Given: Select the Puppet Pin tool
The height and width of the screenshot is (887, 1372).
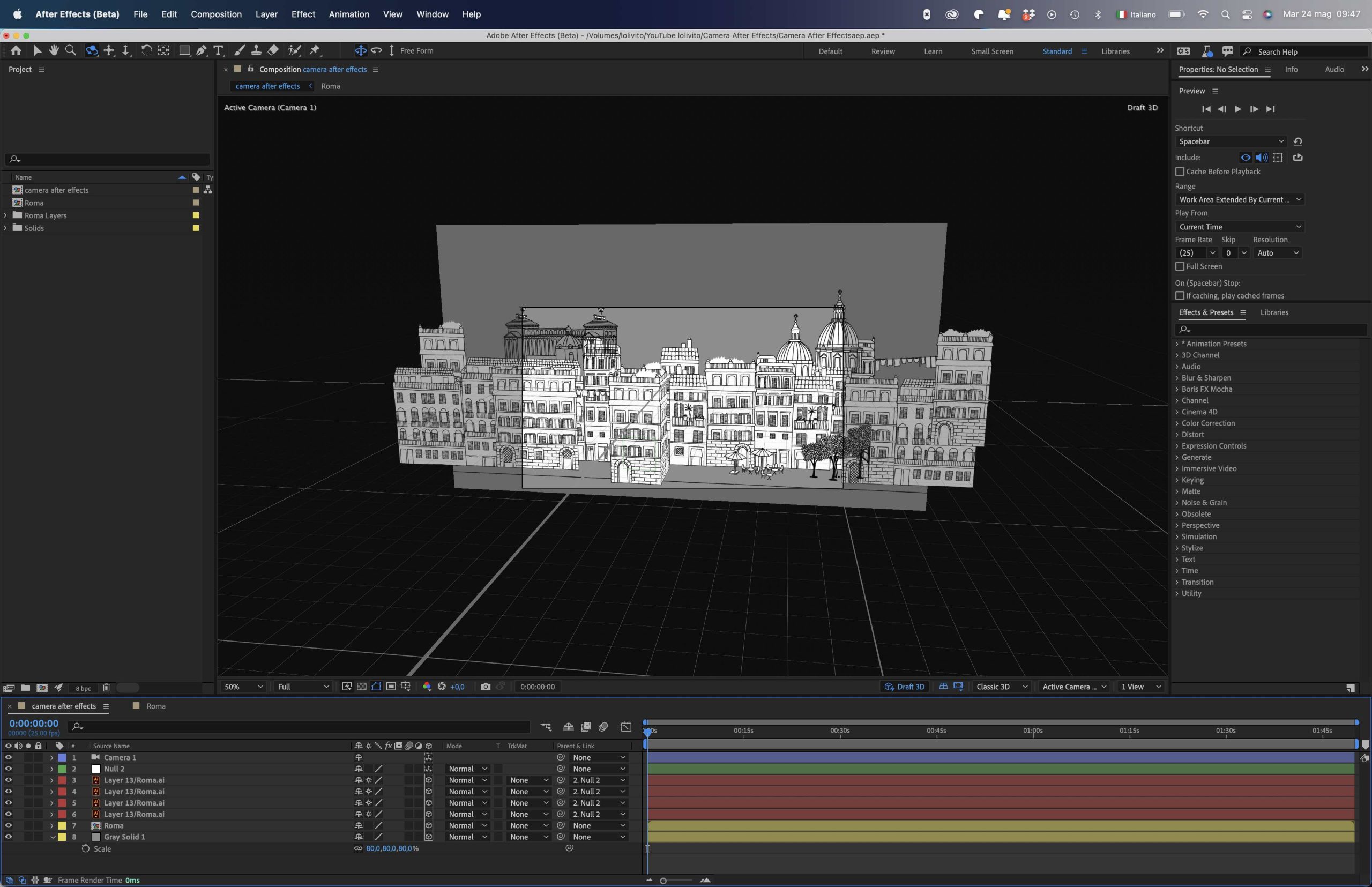Looking at the screenshot, I should coord(315,51).
